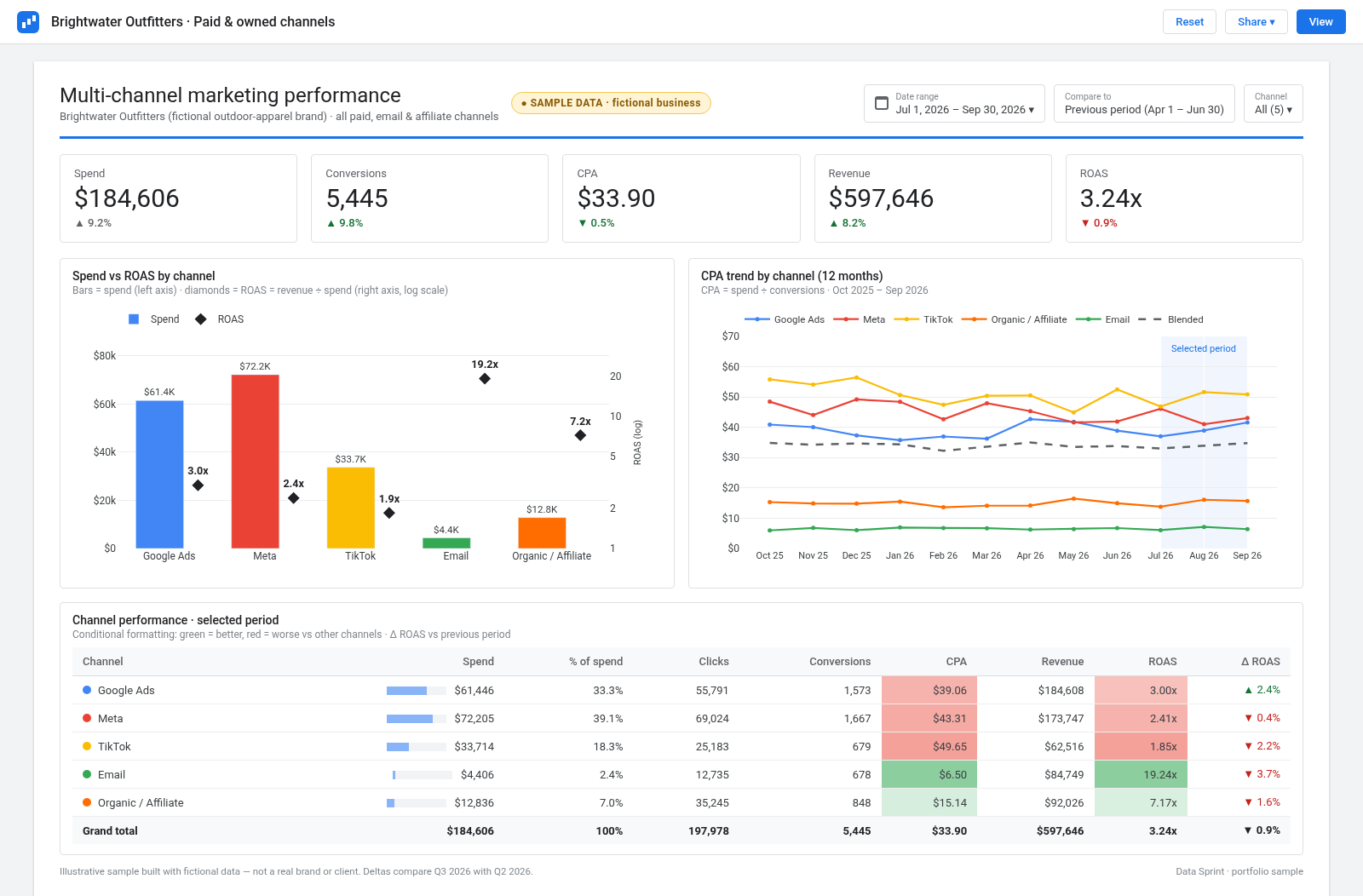This screenshot has width=1363, height=896.
Task: Click the Selected period label in CPA chart
Action: click(1203, 348)
